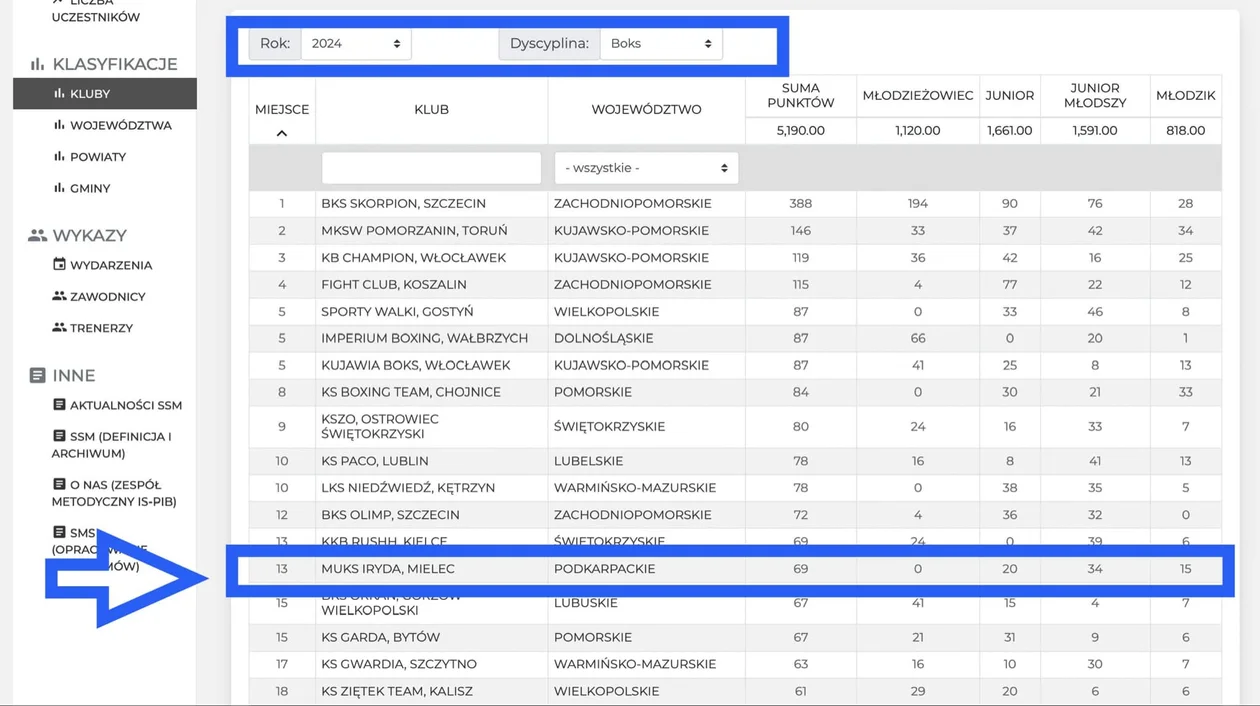Screen dimensions: 1260x706
Task: Select Sporty Walki, Gostyń row
Action: [x=735, y=312]
